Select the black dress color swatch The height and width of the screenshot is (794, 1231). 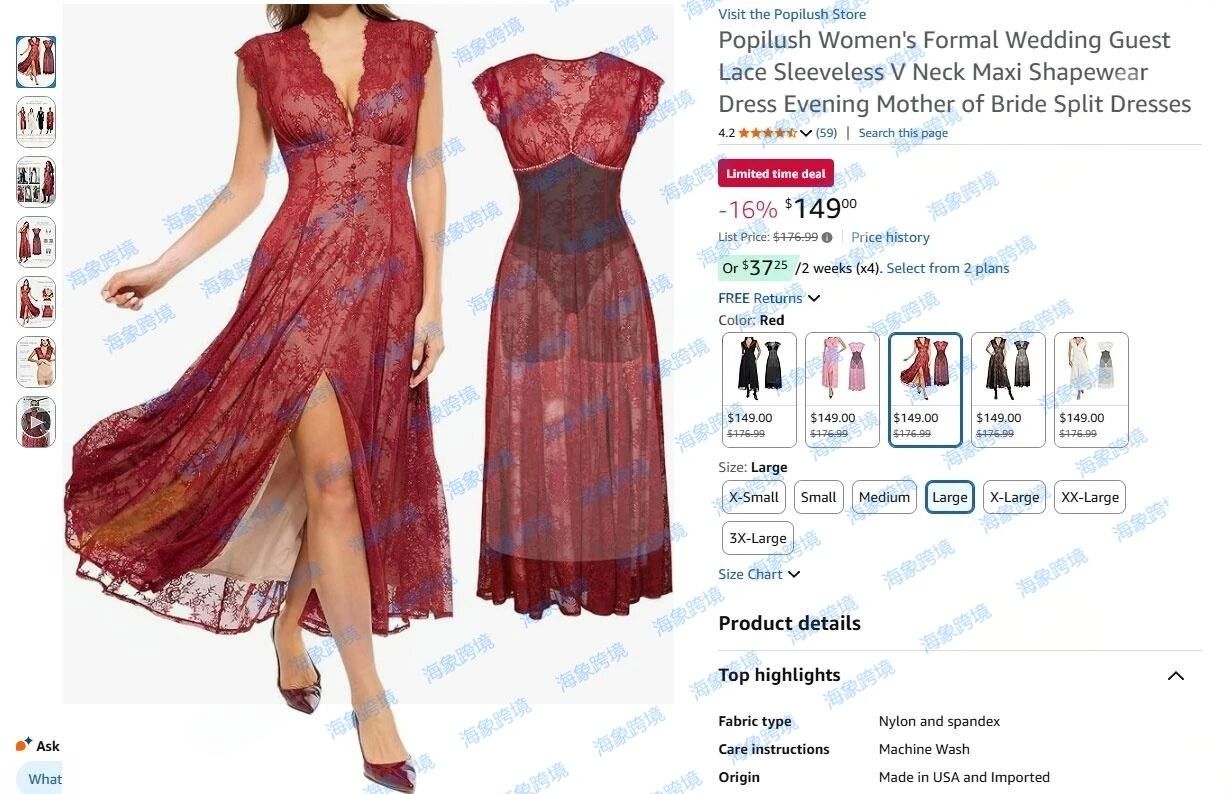759,389
